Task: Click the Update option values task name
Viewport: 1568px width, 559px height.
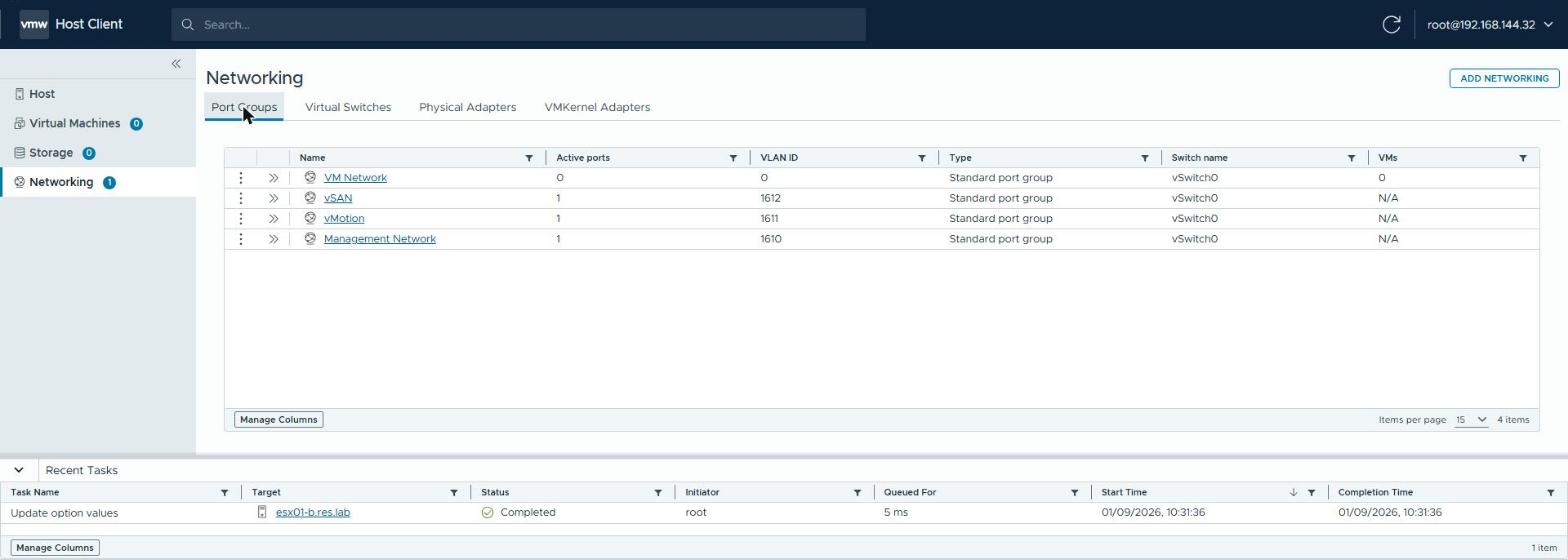Action: click(64, 513)
